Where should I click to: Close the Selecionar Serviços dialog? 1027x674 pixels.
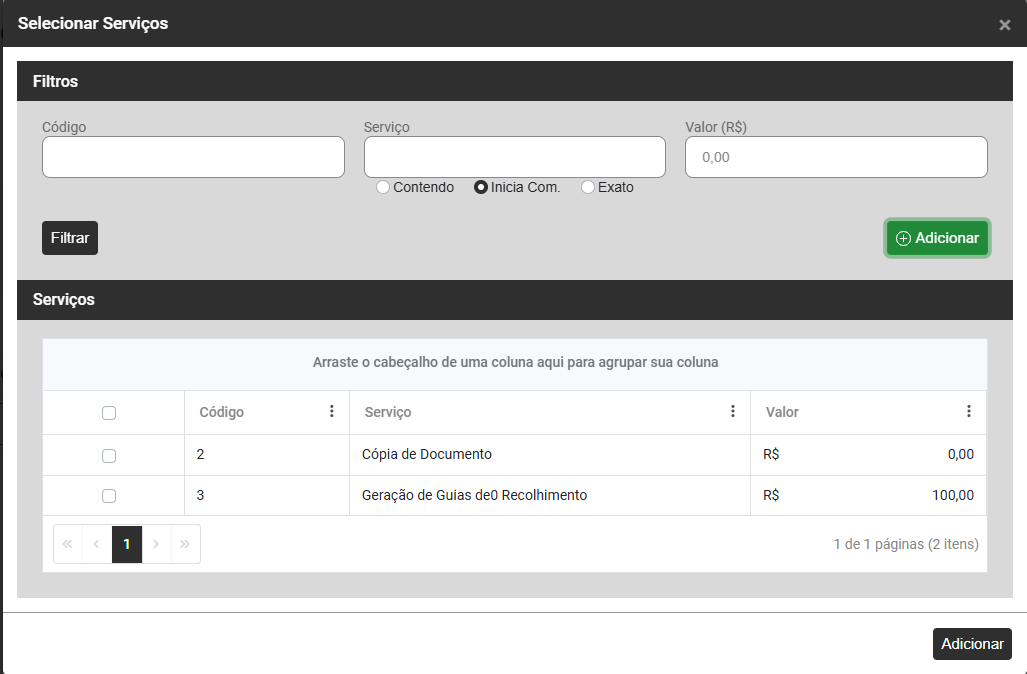pos(1004,25)
